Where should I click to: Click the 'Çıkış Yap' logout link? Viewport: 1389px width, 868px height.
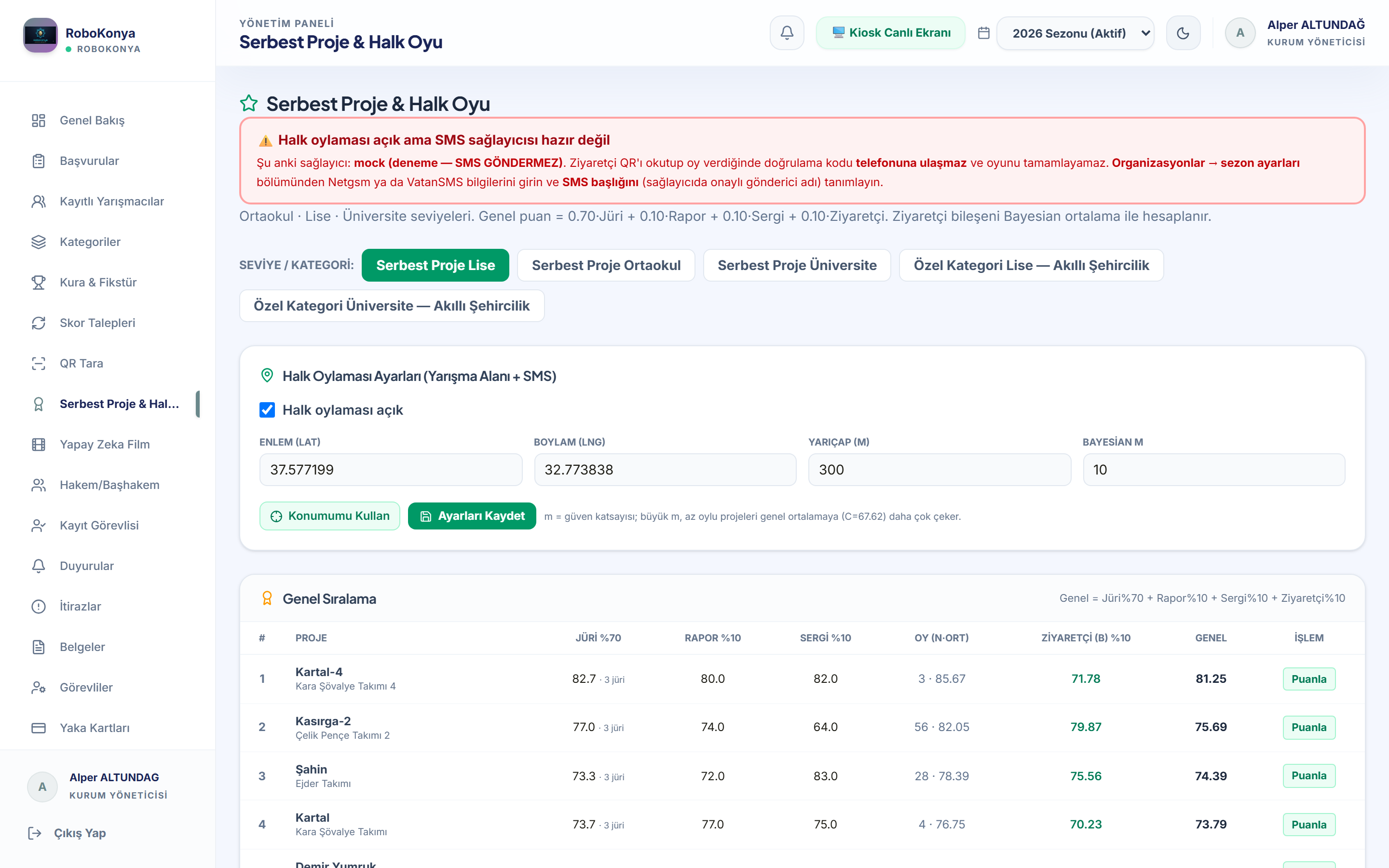[x=80, y=833]
